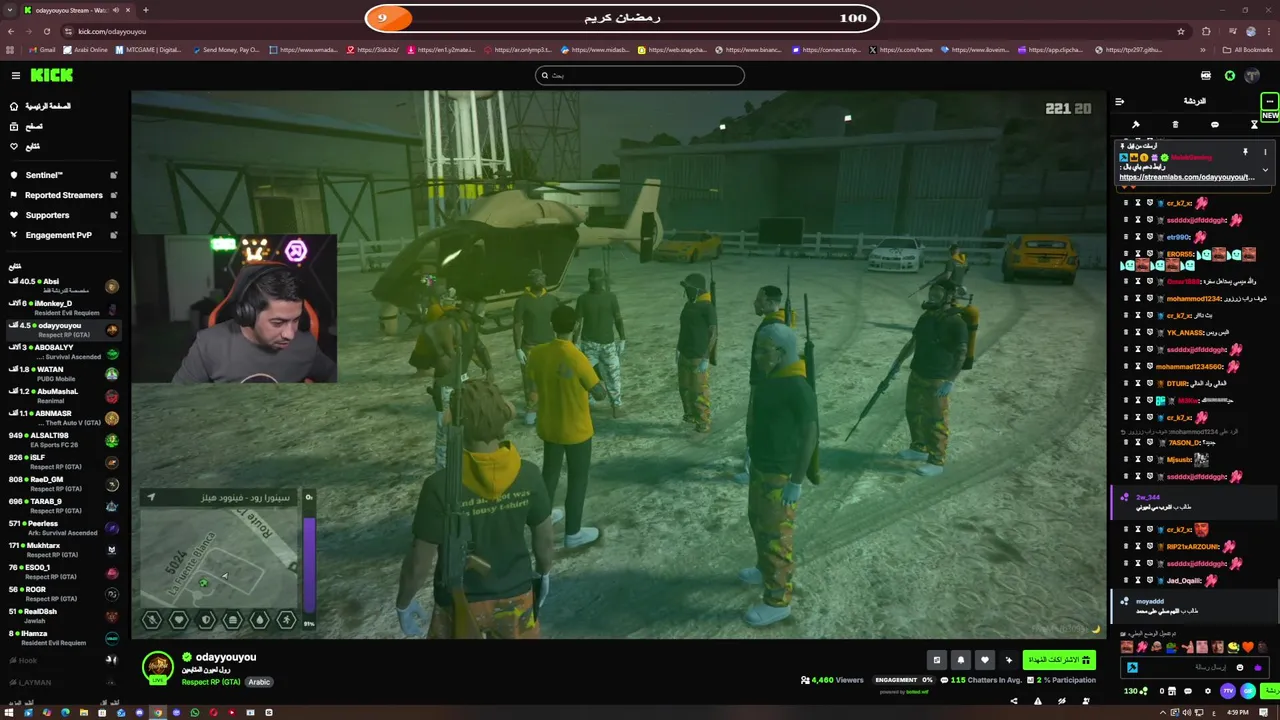Open the All Bookmarks folder
Image resolution: width=1280 pixels, height=720 pixels.
tap(1248, 50)
